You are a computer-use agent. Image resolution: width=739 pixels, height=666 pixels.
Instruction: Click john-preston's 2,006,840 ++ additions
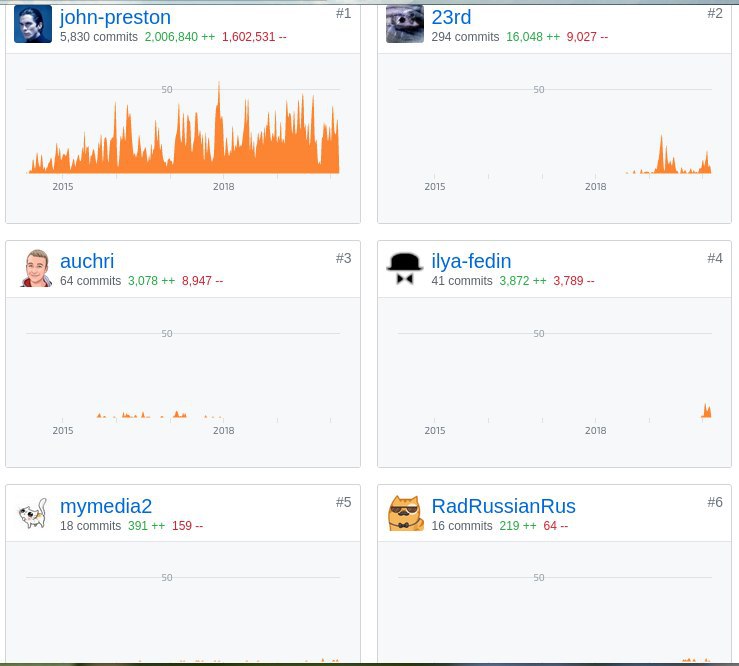click(180, 37)
